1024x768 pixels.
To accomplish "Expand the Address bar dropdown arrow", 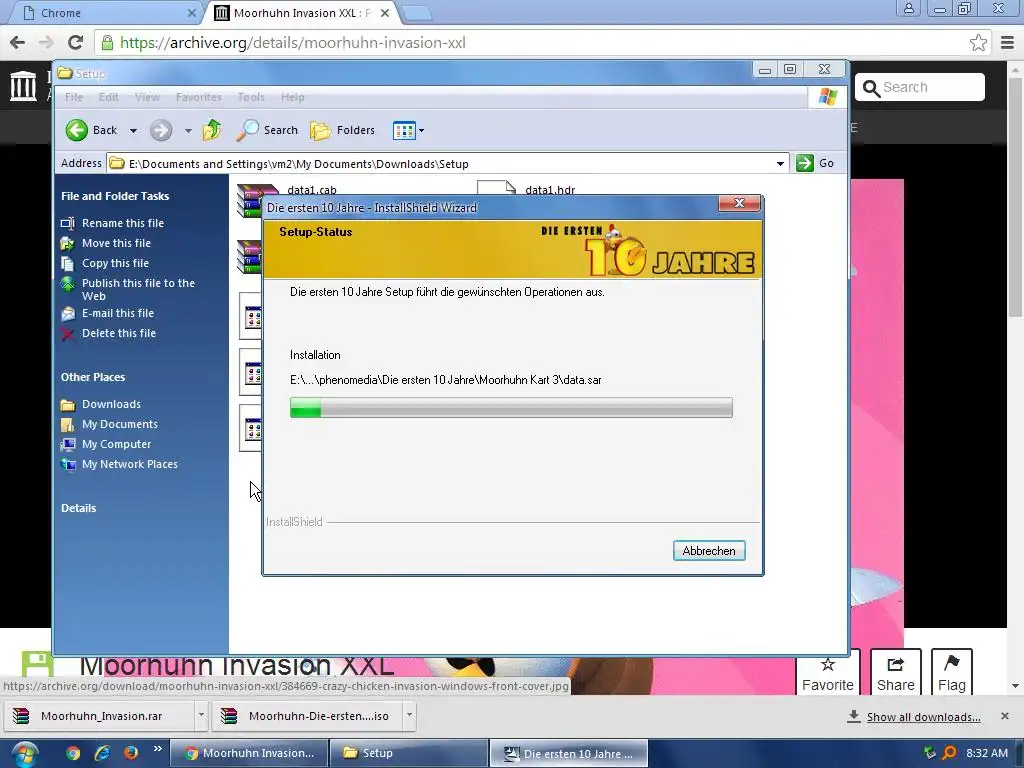I will pyautogui.click(x=780, y=163).
